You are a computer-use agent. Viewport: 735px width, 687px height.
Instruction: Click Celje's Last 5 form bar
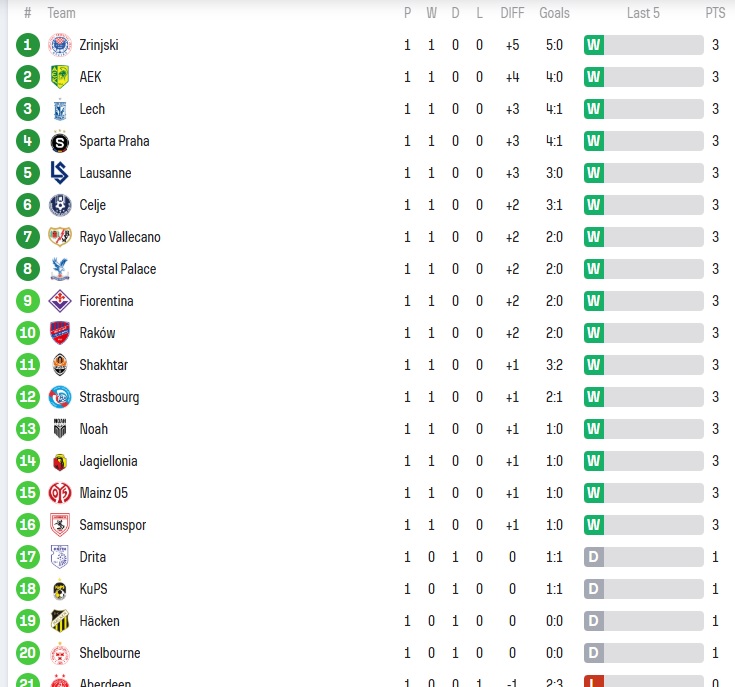(644, 205)
